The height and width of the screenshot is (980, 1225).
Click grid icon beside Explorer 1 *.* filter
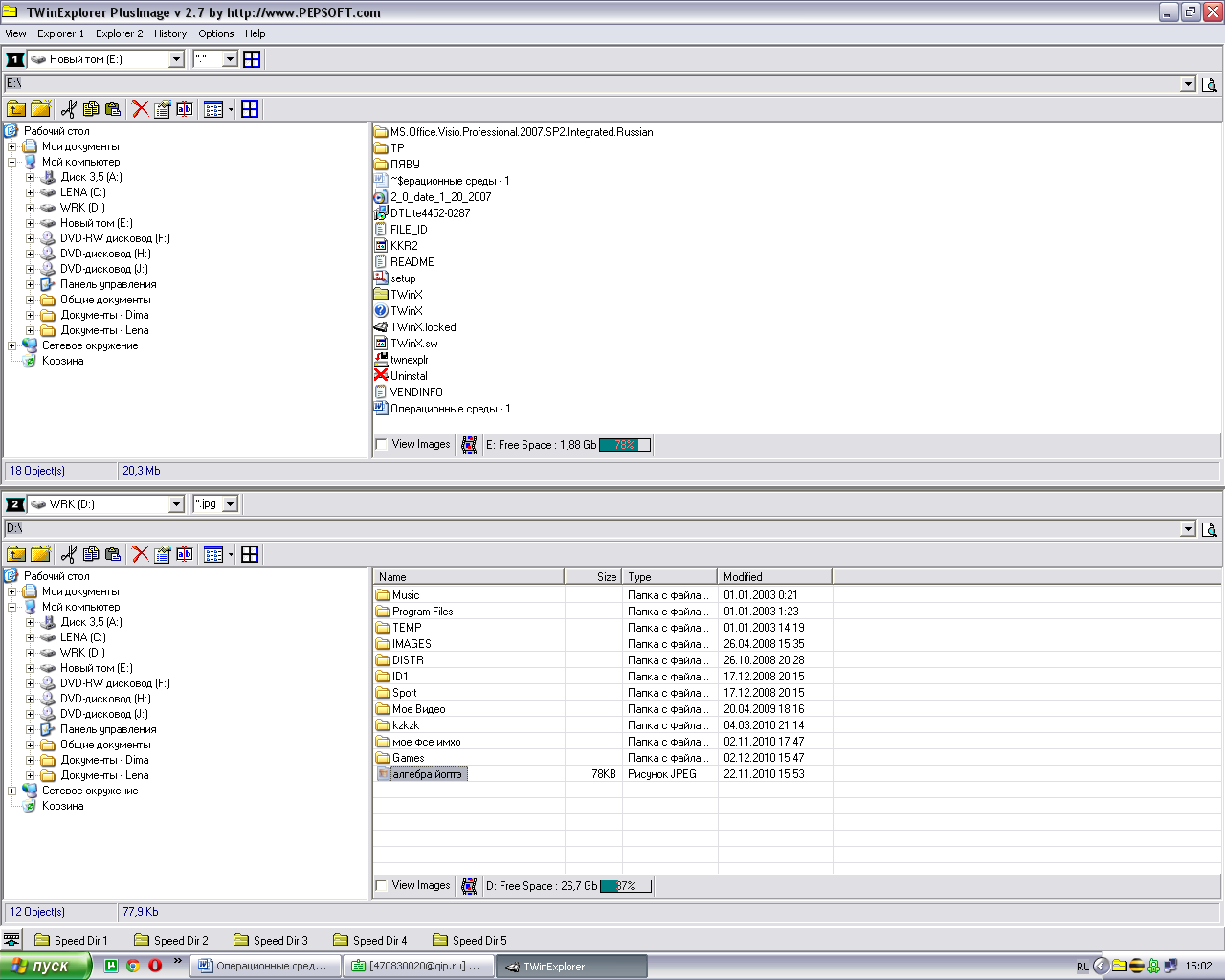coord(252,59)
